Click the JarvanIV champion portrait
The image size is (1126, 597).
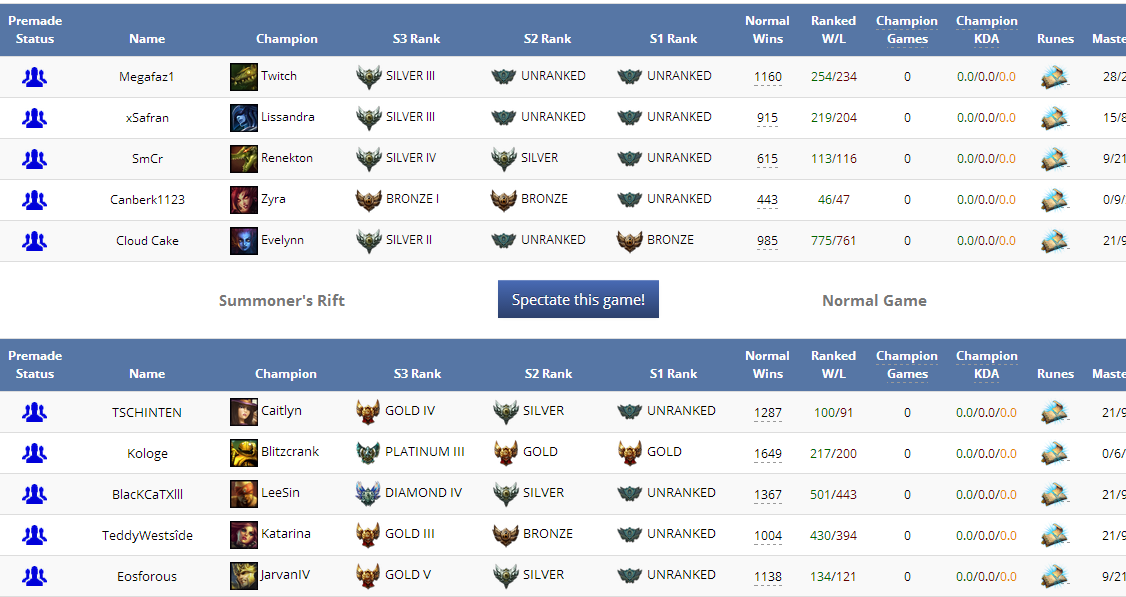pos(243,575)
